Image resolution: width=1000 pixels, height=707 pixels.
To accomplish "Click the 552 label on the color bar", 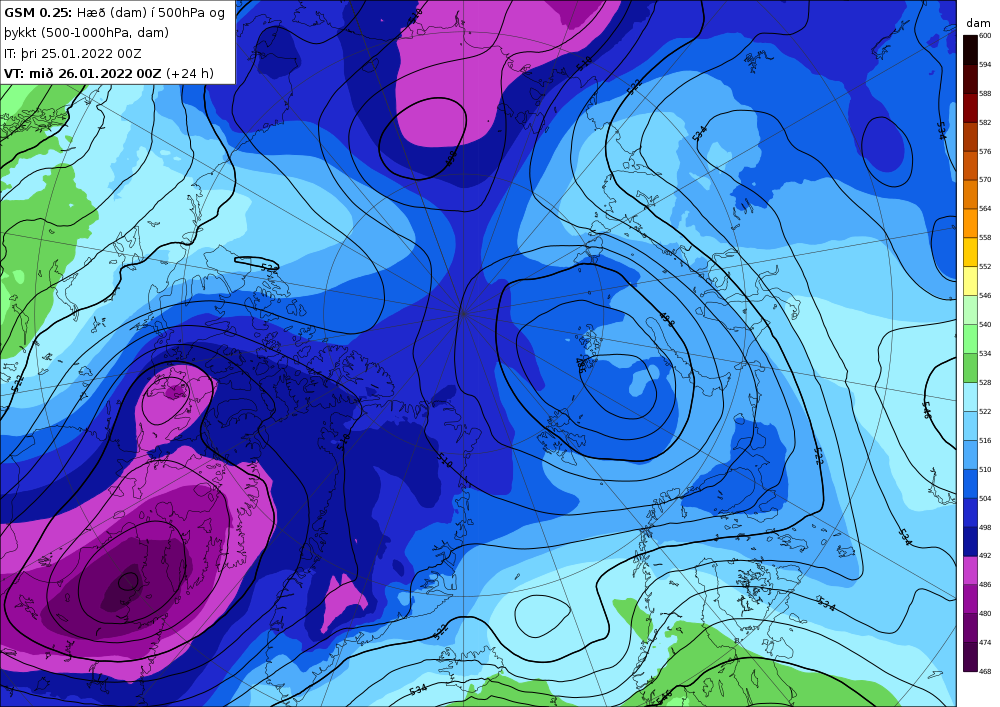I will (985, 266).
